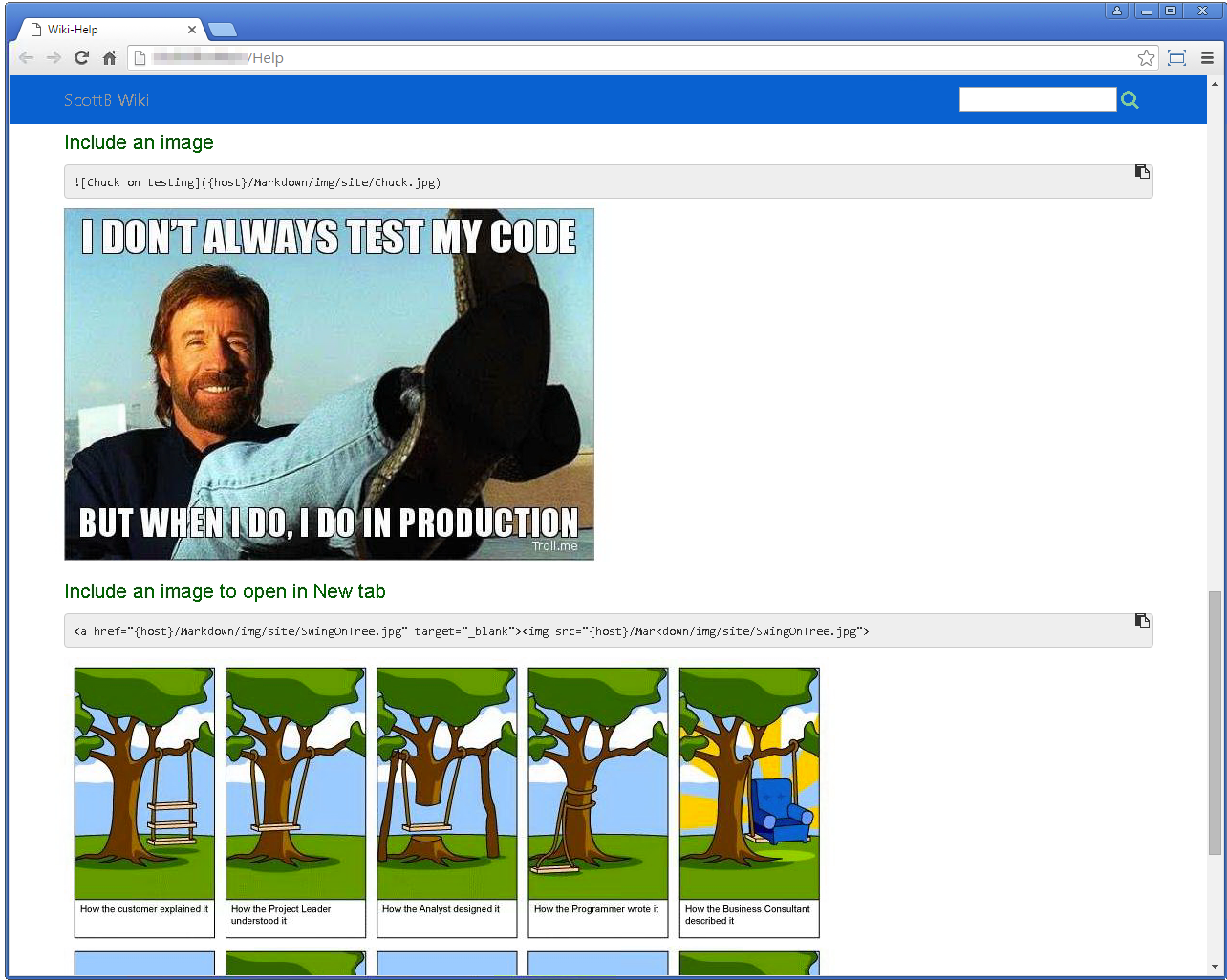Copy the Chuck.jpg markdown code snippet
Screen dimensions: 1227x980
point(1142,172)
